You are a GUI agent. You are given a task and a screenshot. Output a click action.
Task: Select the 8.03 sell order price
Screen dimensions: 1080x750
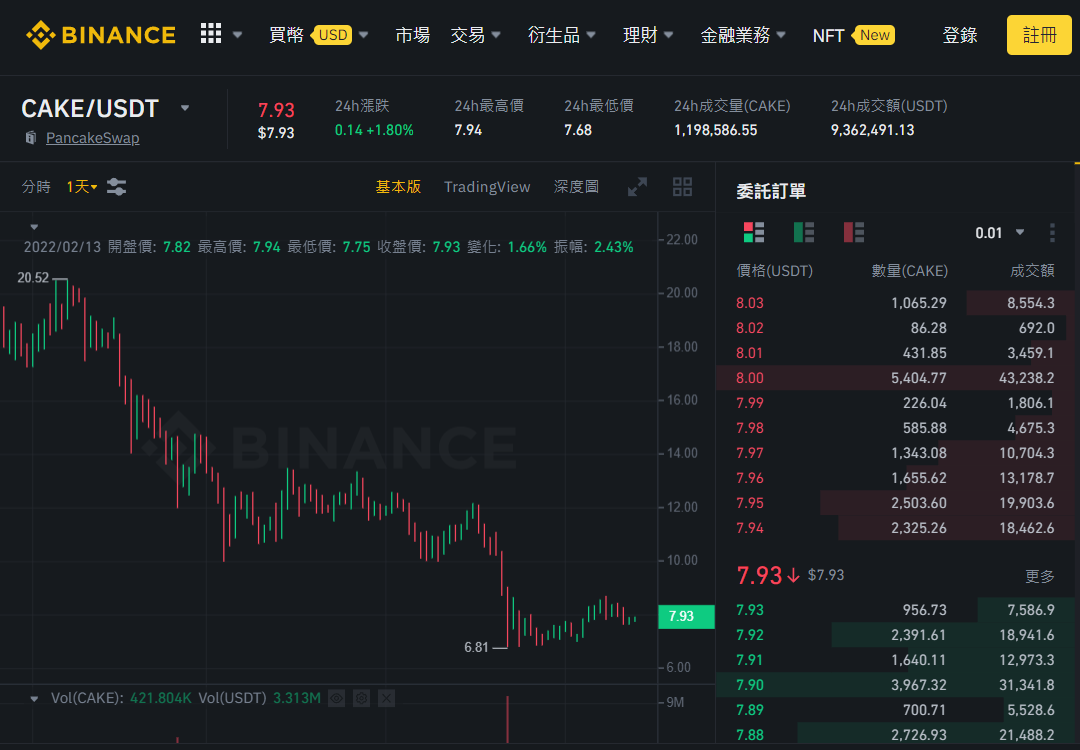coord(749,302)
